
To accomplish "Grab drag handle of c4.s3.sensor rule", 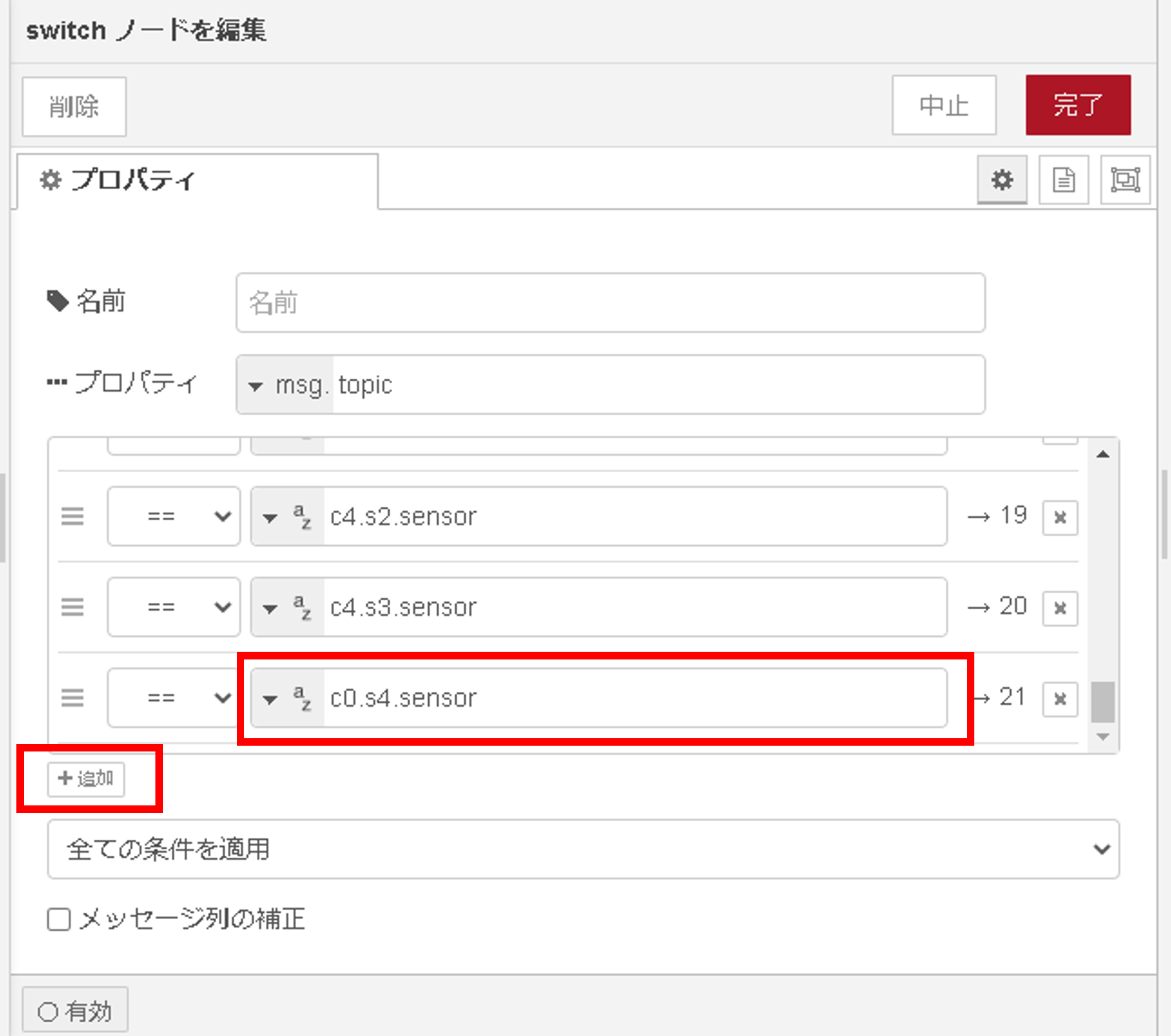I will (x=73, y=607).
